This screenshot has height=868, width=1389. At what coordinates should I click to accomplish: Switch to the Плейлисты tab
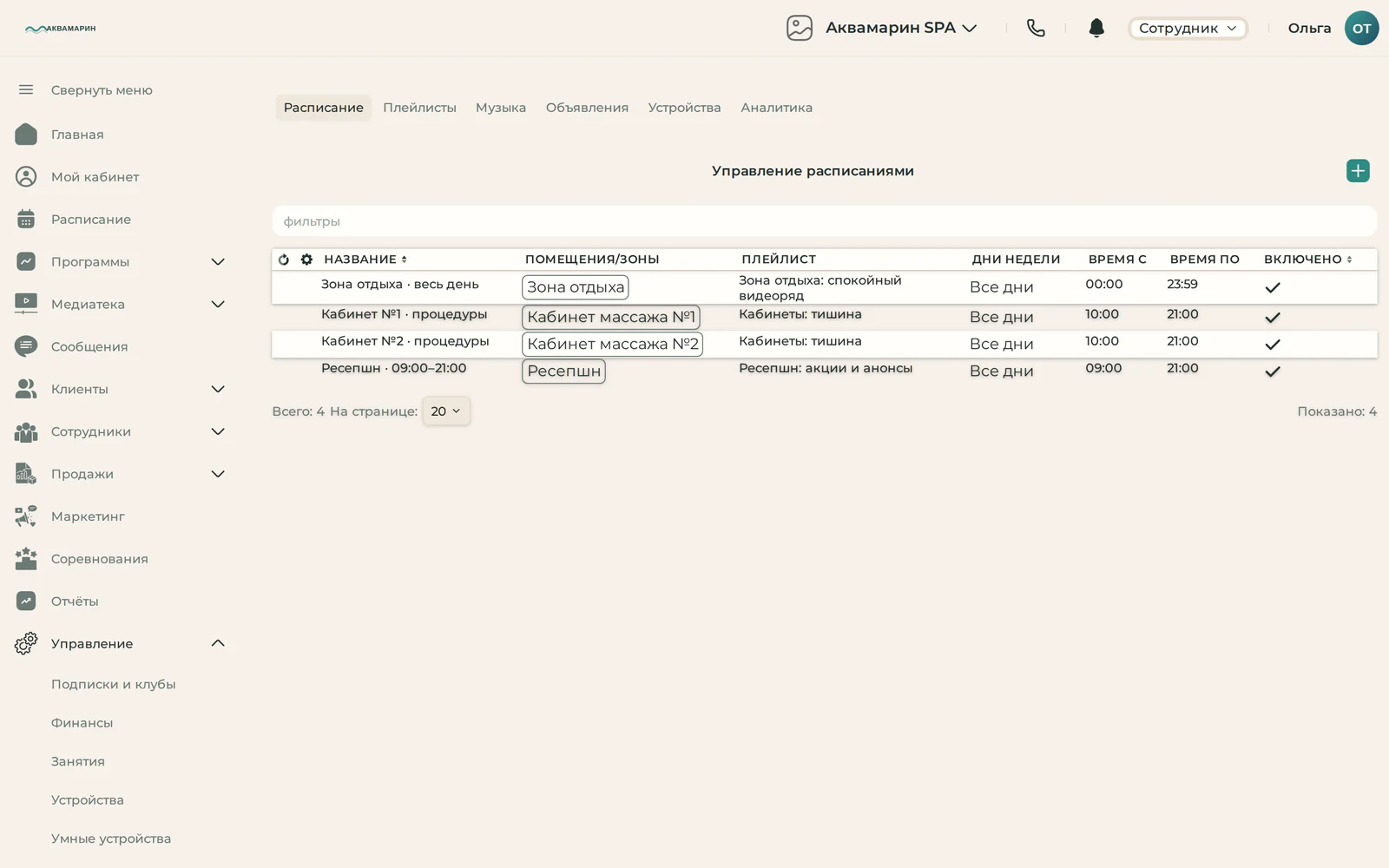tap(419, 108)
